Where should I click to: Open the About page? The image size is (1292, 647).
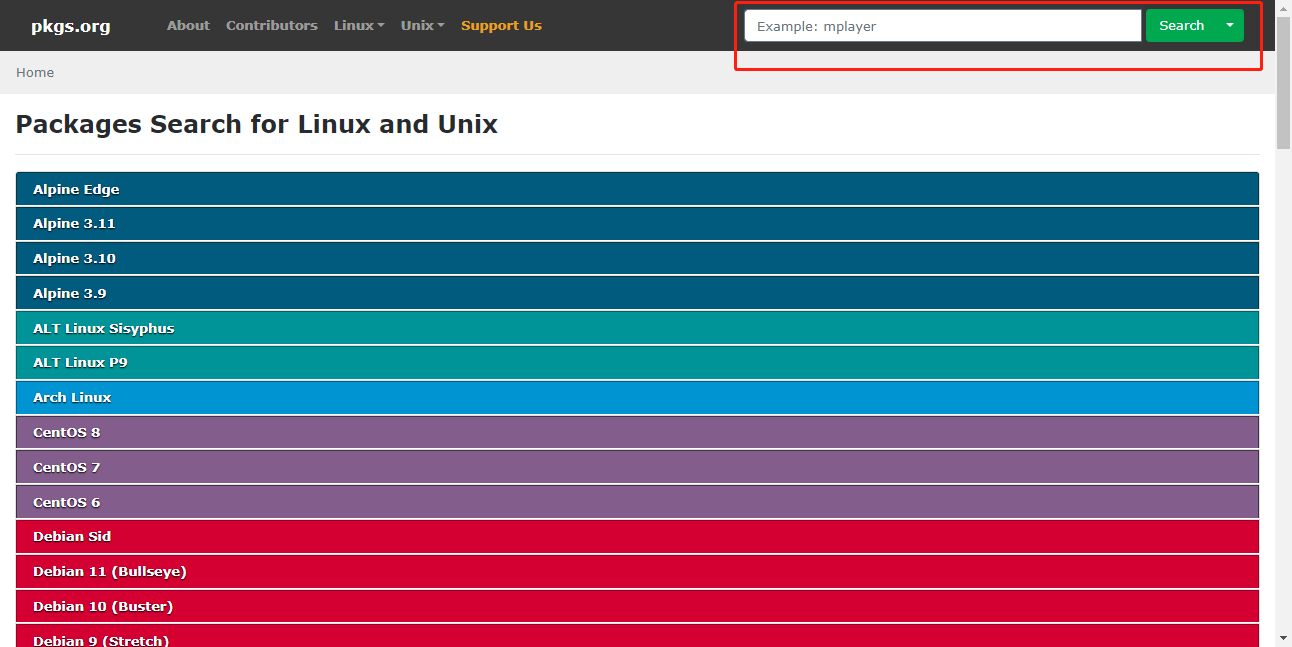click(x=188, y=25)
